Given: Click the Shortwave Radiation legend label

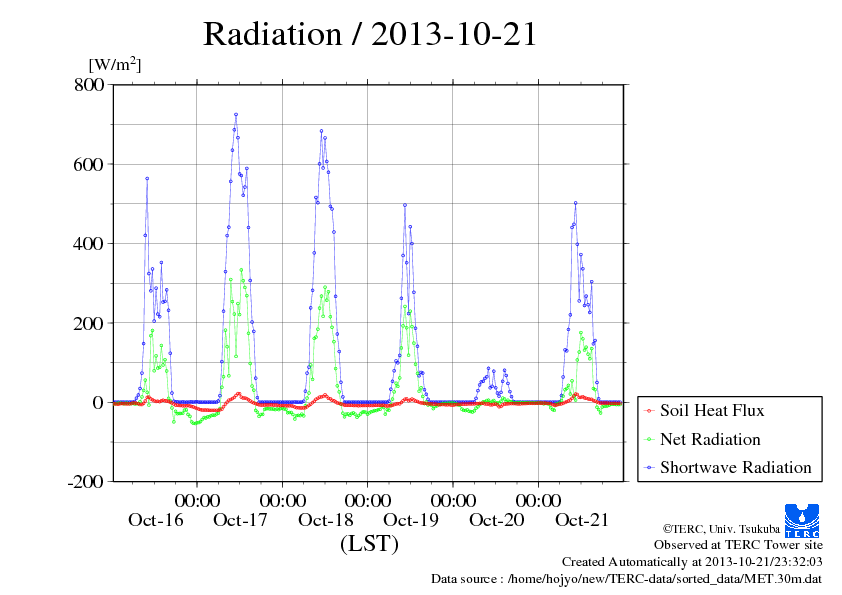Looking at the screenshot, I should tap(735, 468).
